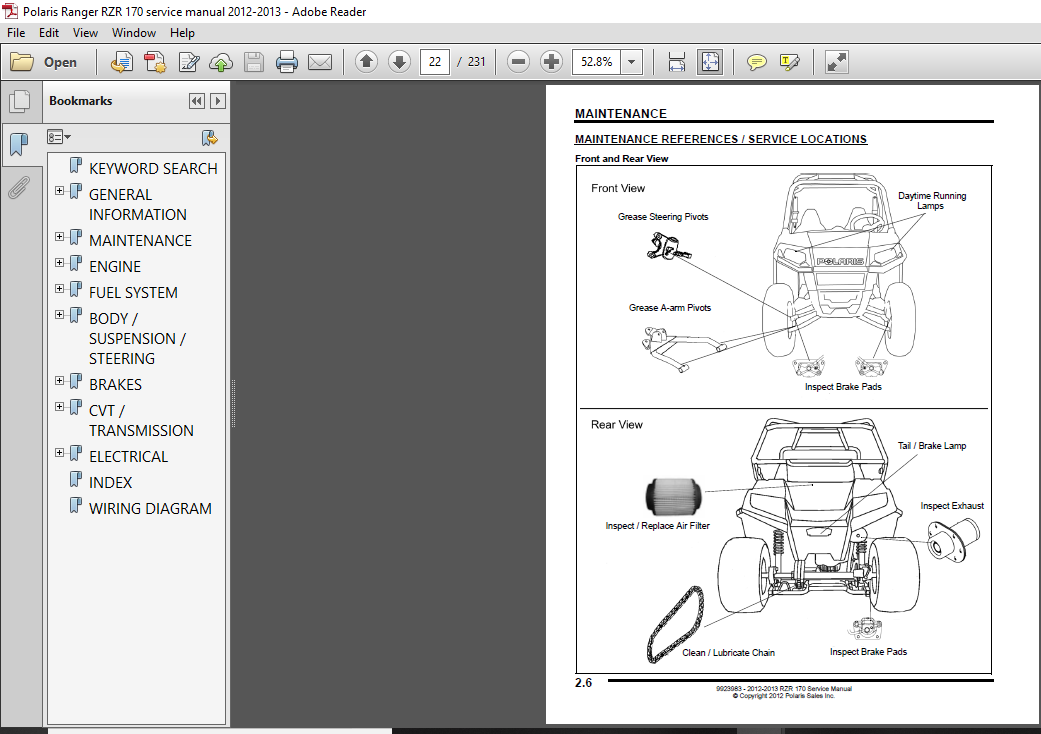
Task: Open the Window menu
Action: point(133,33)
